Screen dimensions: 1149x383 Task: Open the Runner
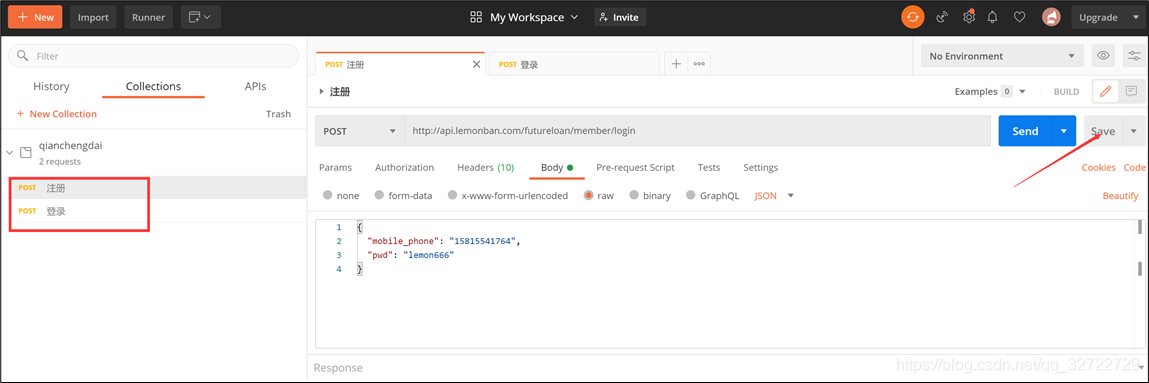click(148, 17)
